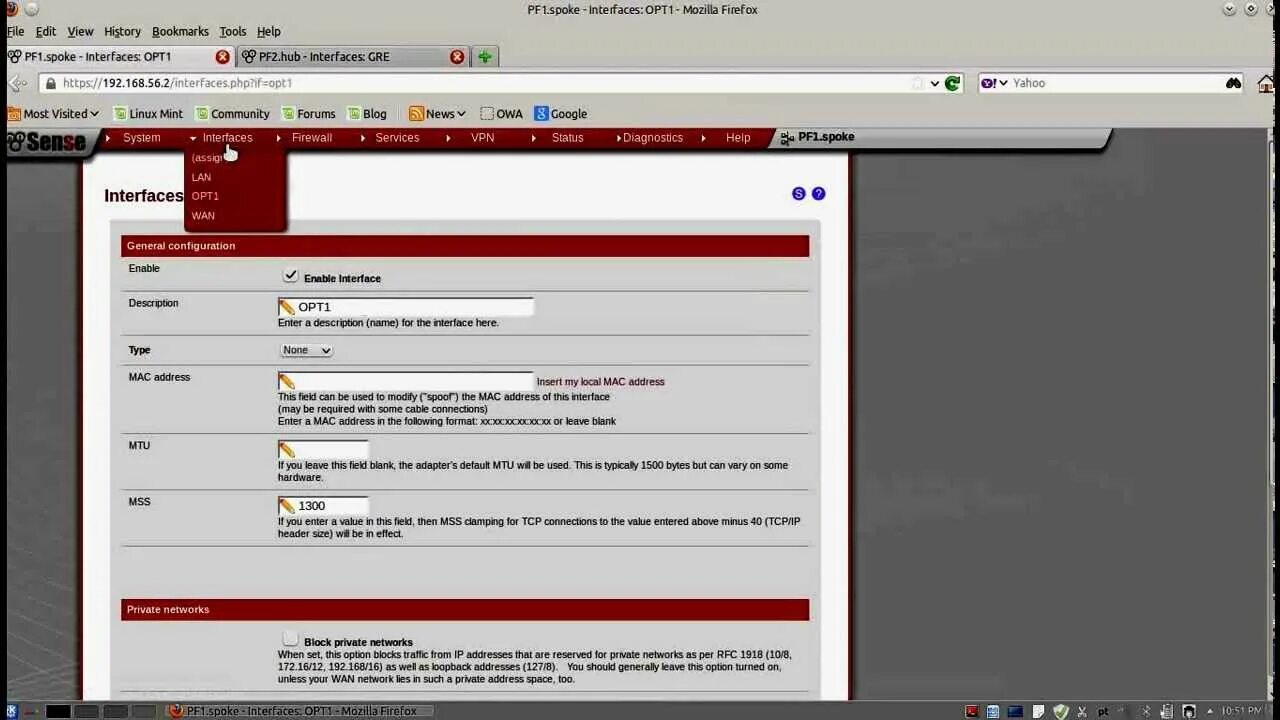Expand the VPN menu in pfSense navbar
This screenshot has width=1280, height=720.
point(483,138)
